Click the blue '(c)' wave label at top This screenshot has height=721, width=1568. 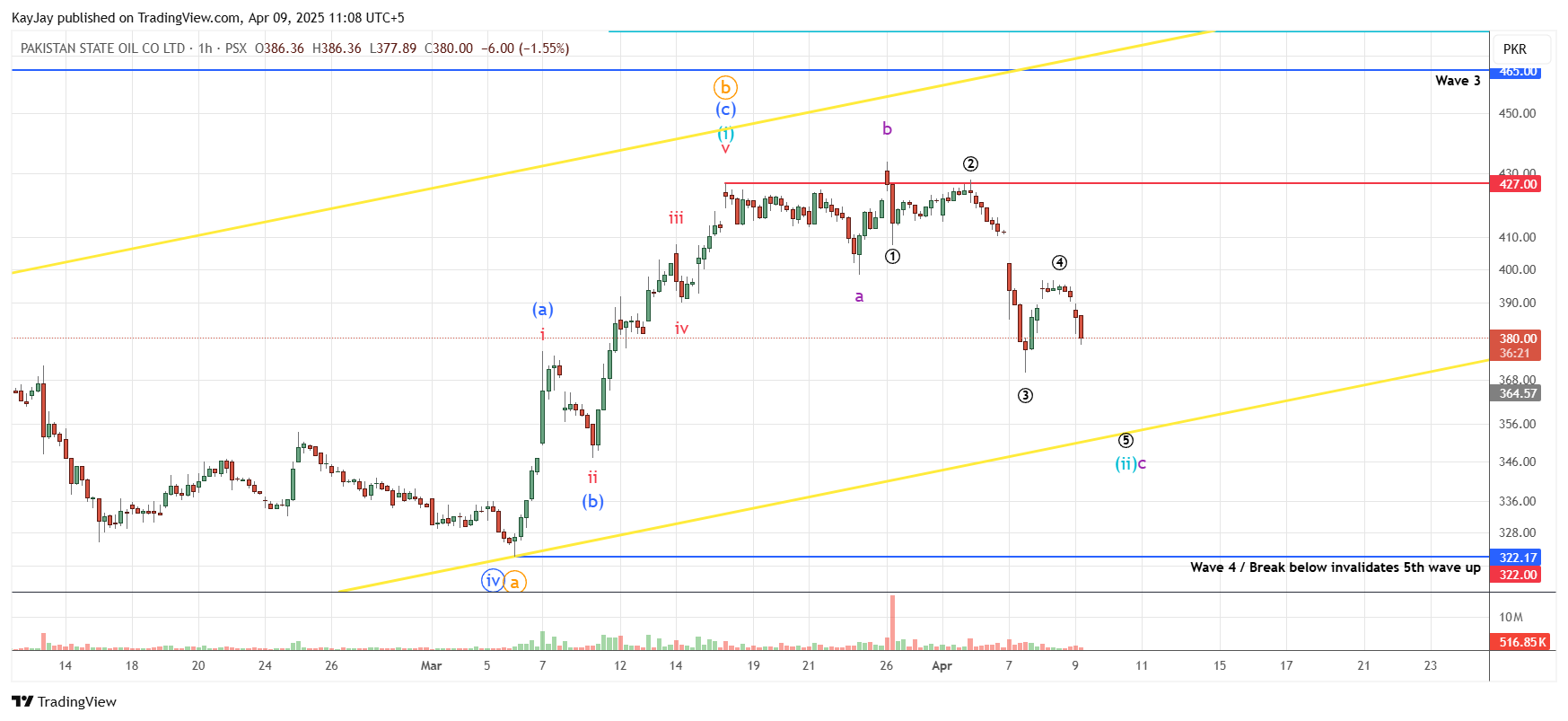[x=725, y=110]
